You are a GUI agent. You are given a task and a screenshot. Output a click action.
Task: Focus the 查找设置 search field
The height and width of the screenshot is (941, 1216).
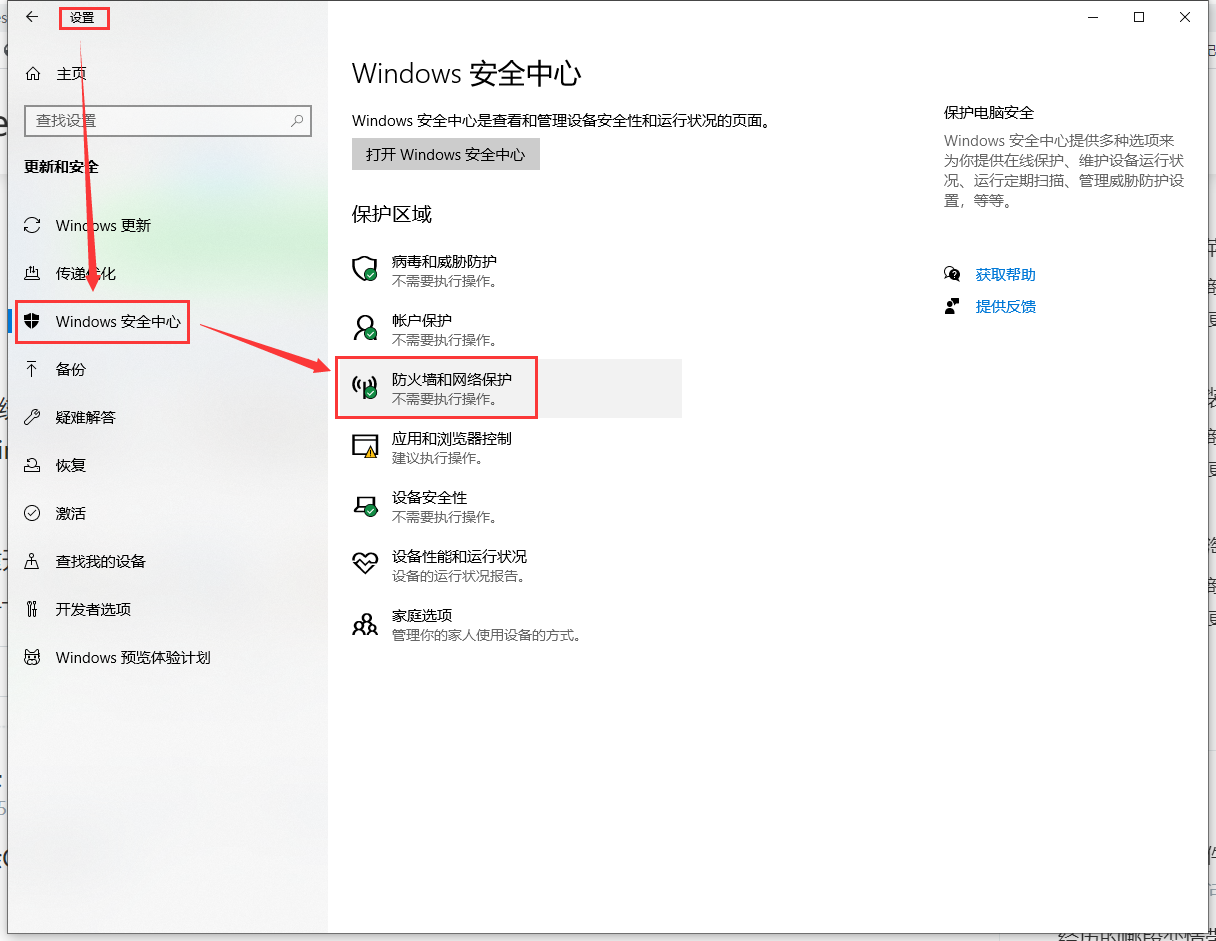168,121
